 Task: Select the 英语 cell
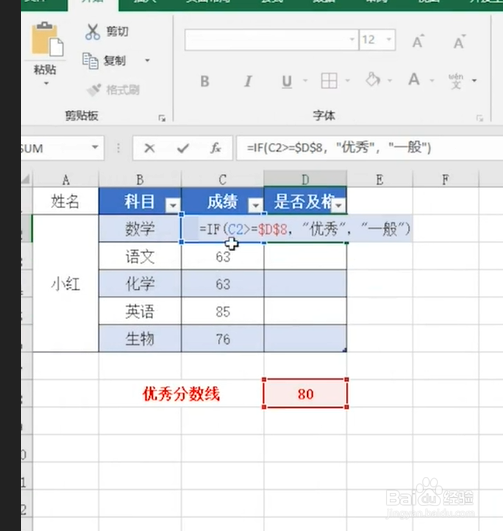click(x=140, y=311)
